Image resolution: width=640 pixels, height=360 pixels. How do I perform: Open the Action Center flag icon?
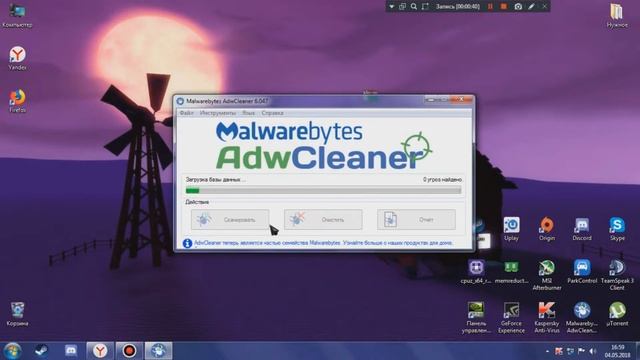(x=581, y=351)
